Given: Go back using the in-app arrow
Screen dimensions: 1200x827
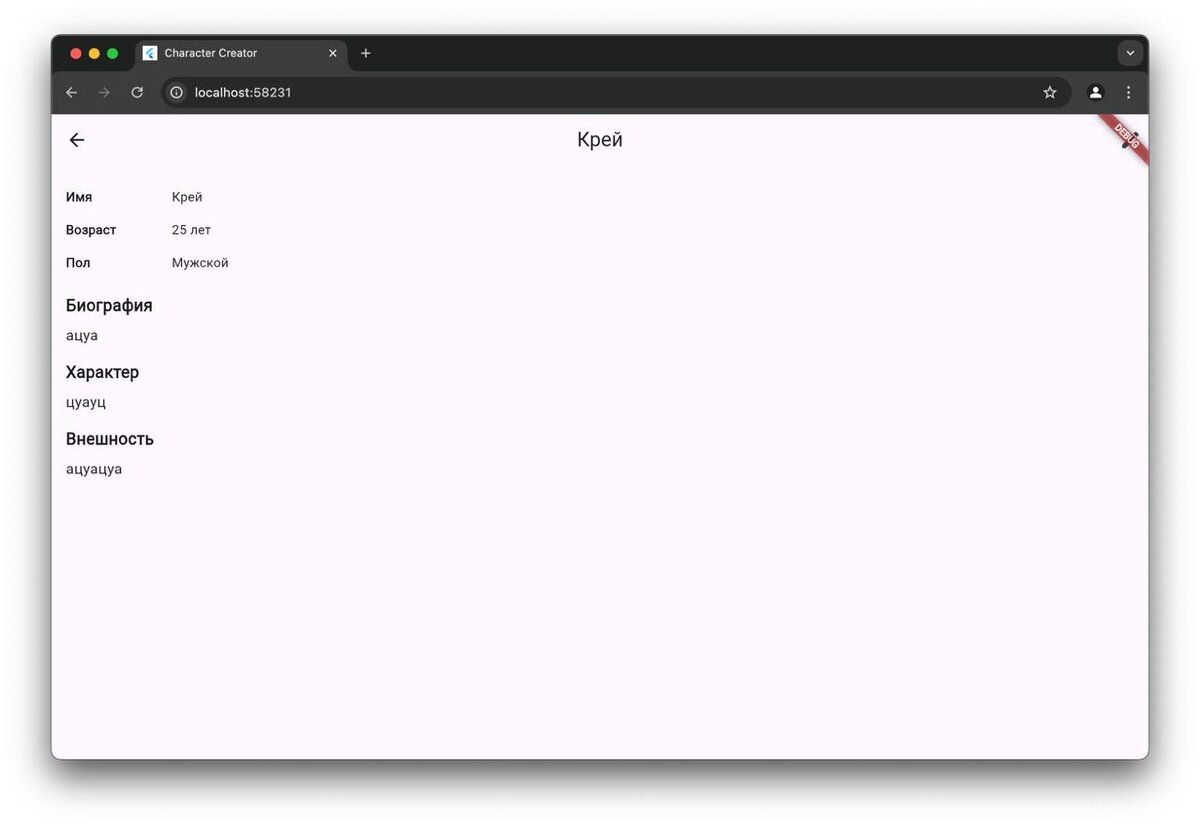Looking at the screenshot, I should (77, 140).
